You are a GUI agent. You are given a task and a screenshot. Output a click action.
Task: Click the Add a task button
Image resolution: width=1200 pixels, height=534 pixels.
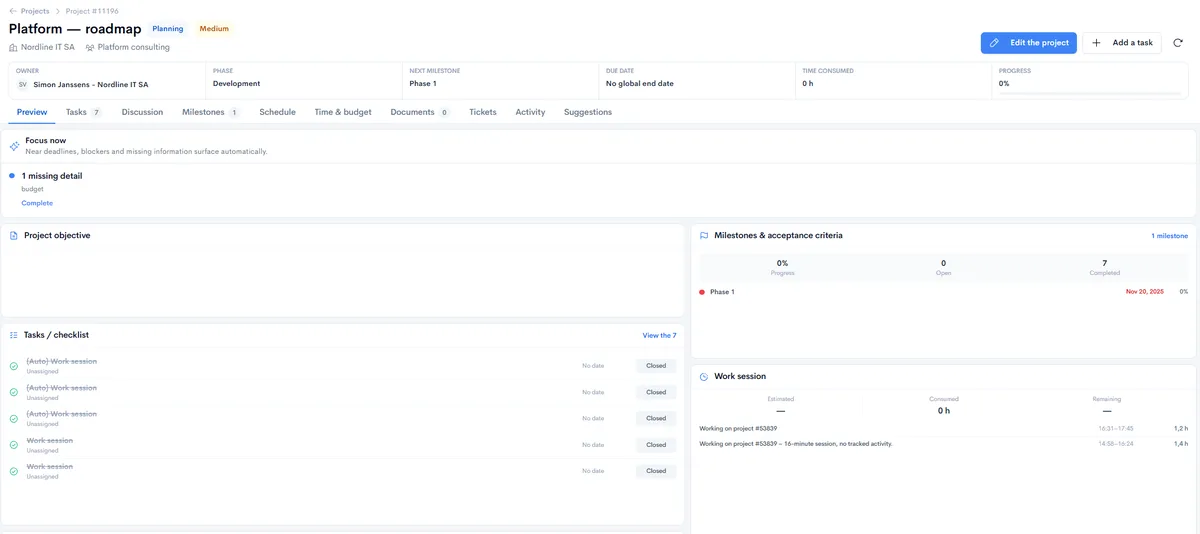tap(1122, 43)
